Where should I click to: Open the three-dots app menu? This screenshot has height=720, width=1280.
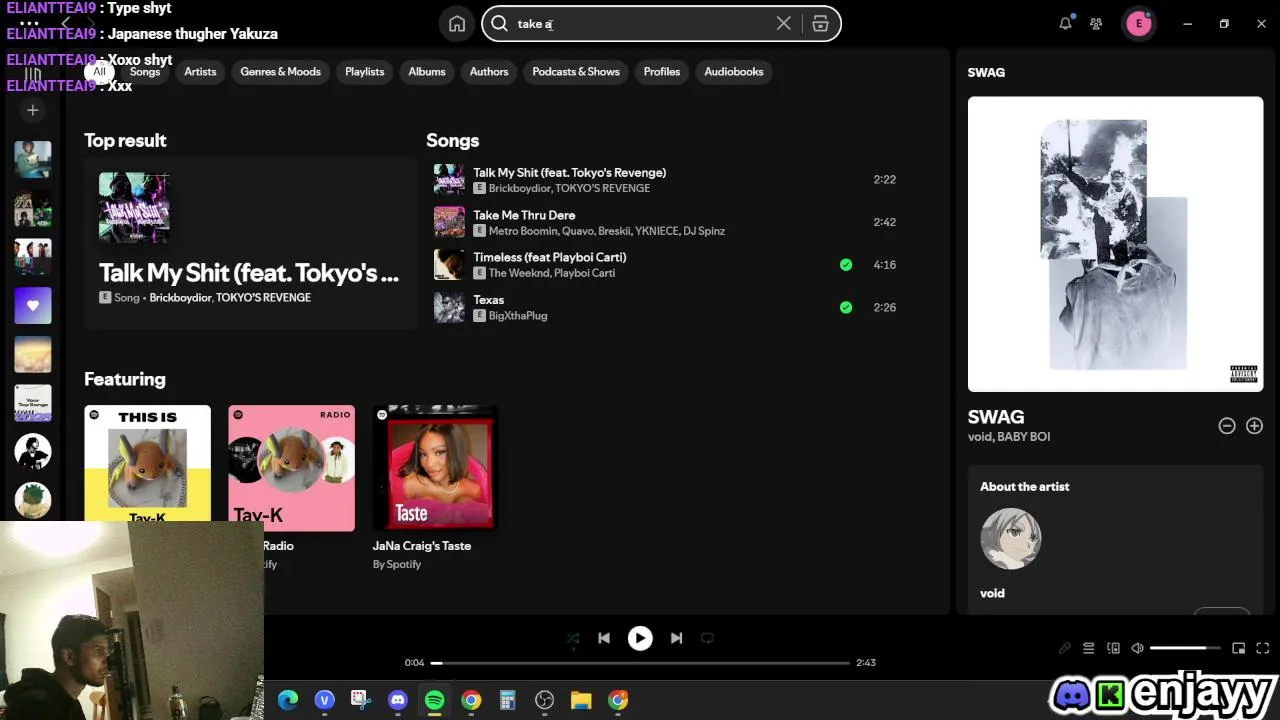[29, 23]
